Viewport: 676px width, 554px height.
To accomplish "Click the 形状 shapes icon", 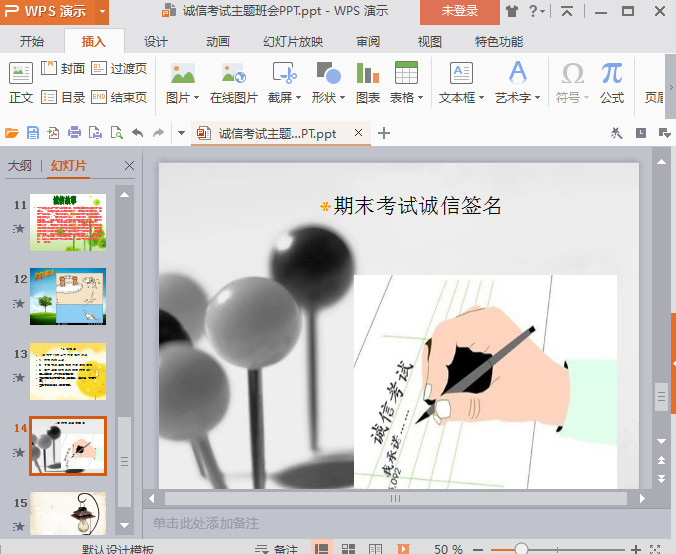I will click(x=329, y=73).
